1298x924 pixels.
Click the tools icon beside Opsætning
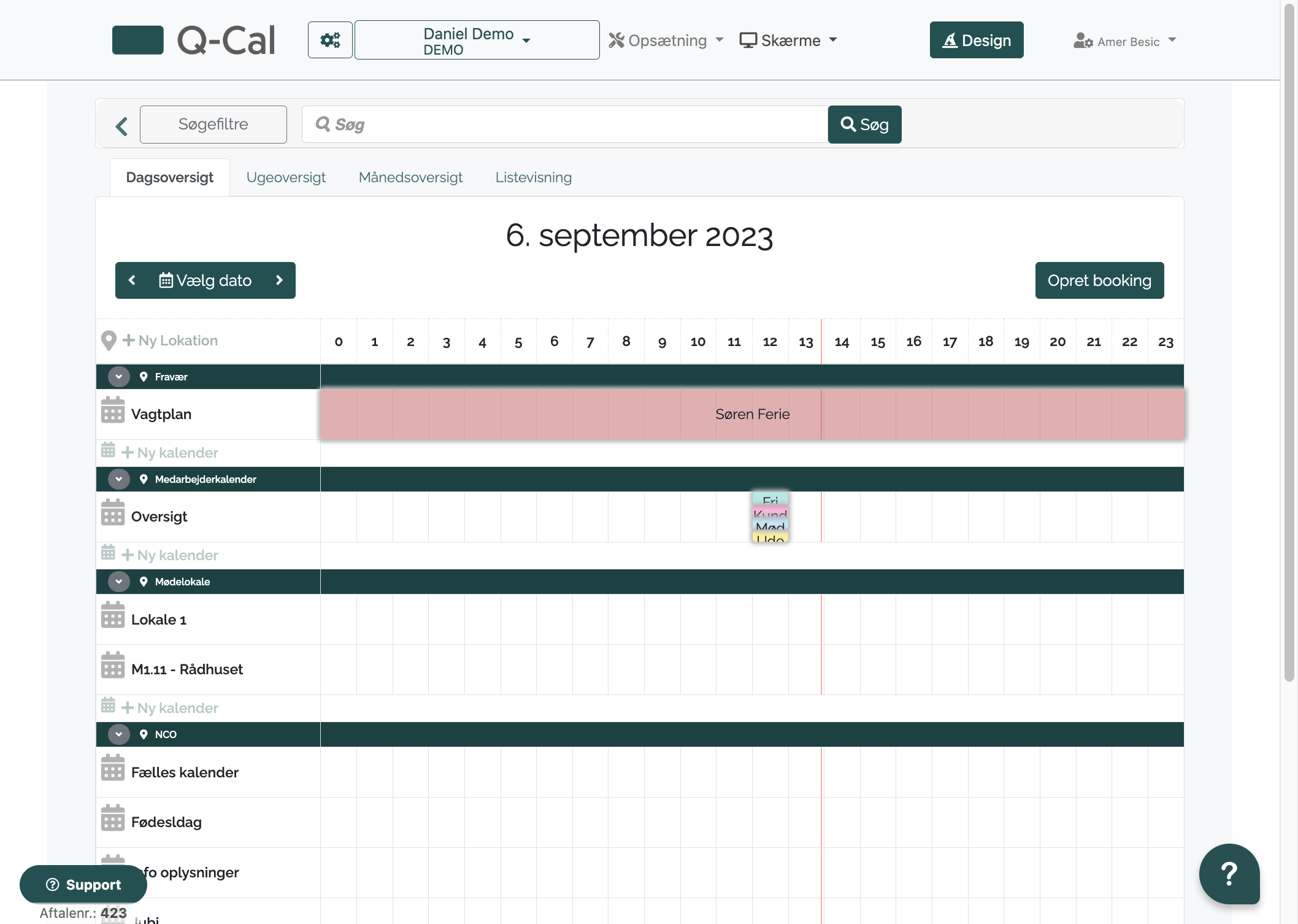pos(616,40)
